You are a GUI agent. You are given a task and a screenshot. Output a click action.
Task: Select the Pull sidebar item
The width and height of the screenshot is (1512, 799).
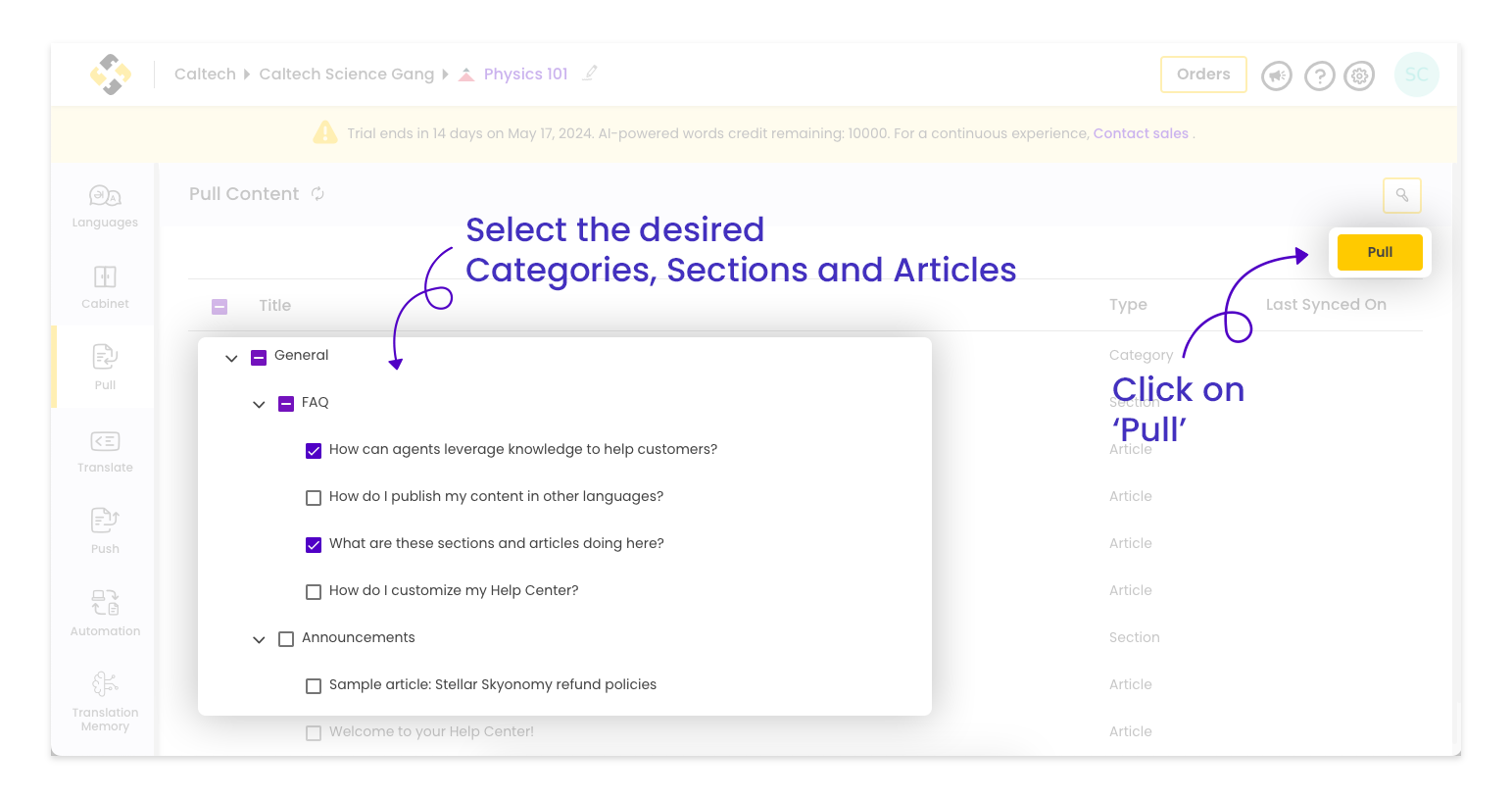pos(105,368)
